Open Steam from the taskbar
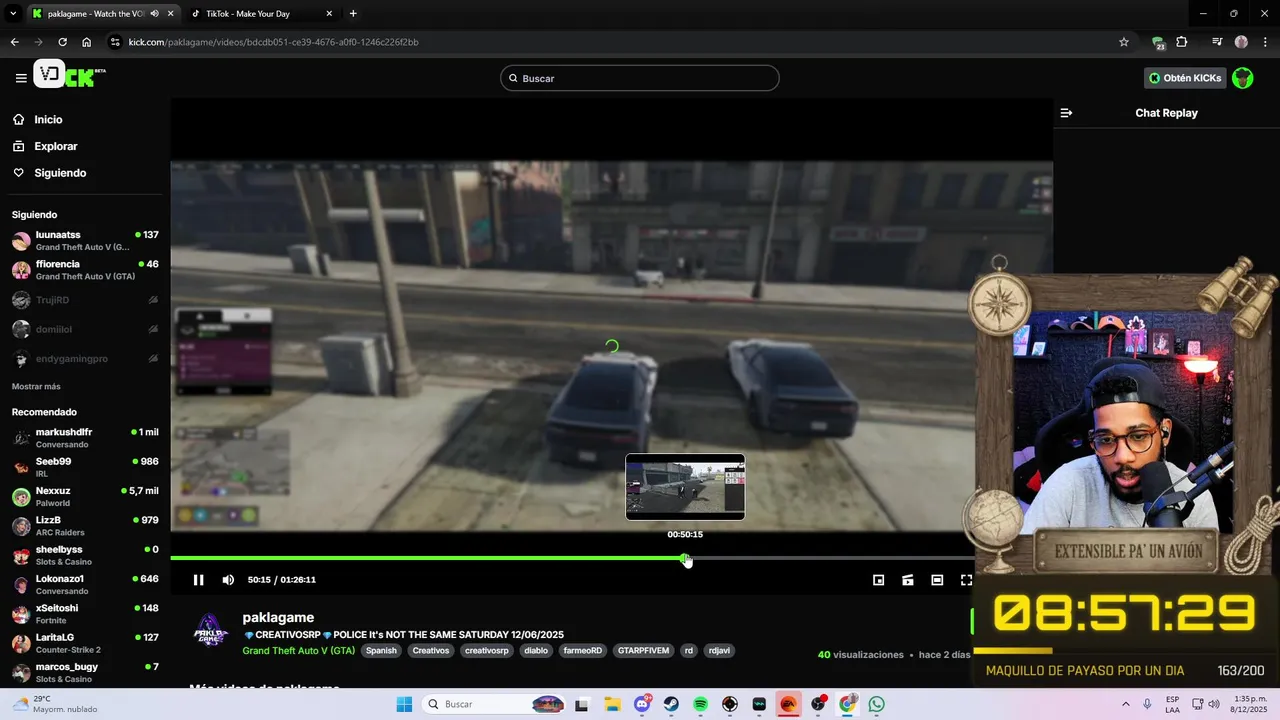1280x720 pixels. (x=671, y=704)
